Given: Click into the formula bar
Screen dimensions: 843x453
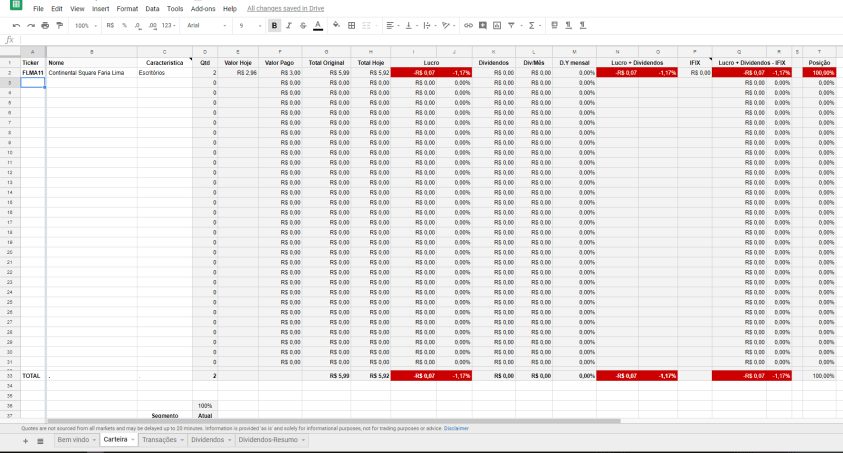Looking at the screenshot, I should [x=430, y=40].
